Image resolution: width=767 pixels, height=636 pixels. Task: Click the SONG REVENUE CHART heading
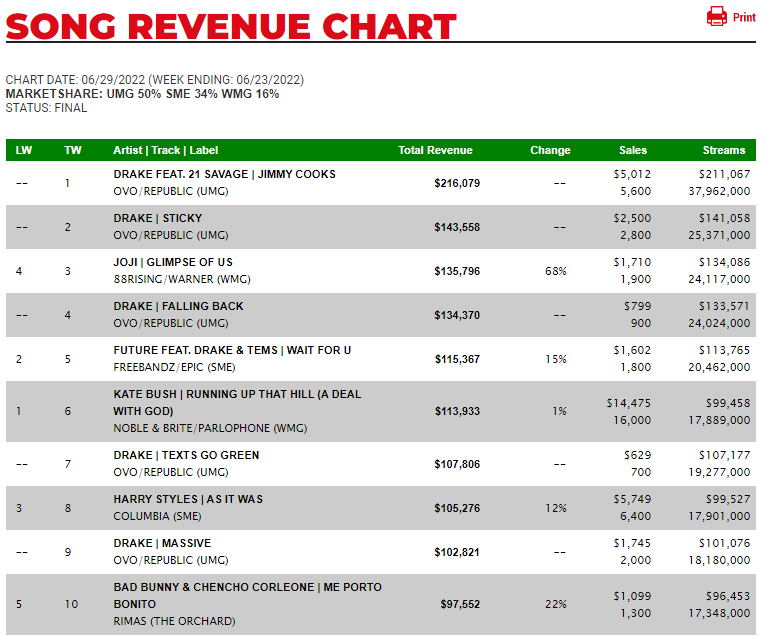pyautogui.click(x=231, y=26)
